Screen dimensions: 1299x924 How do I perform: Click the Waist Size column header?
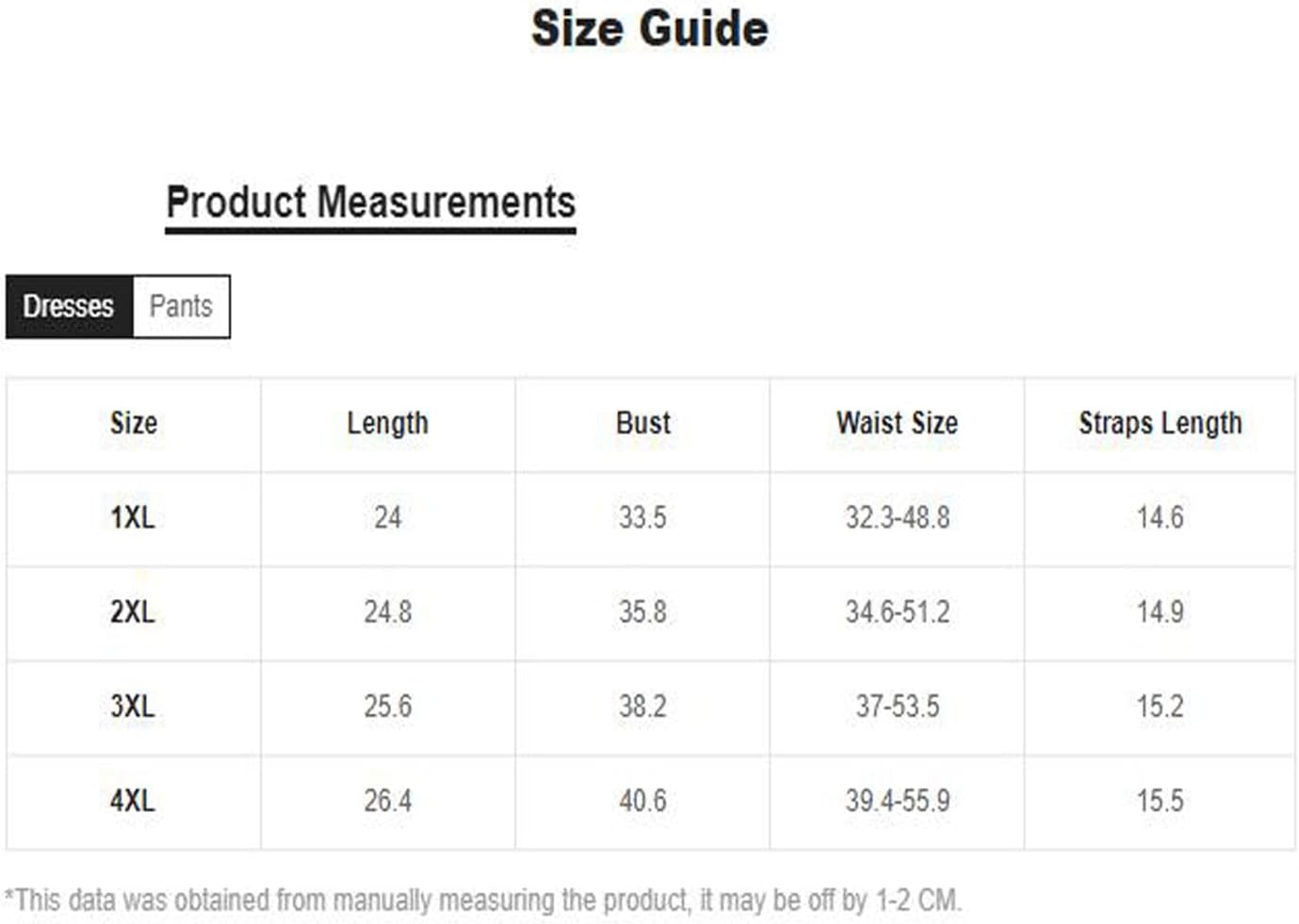coord(897,423)
